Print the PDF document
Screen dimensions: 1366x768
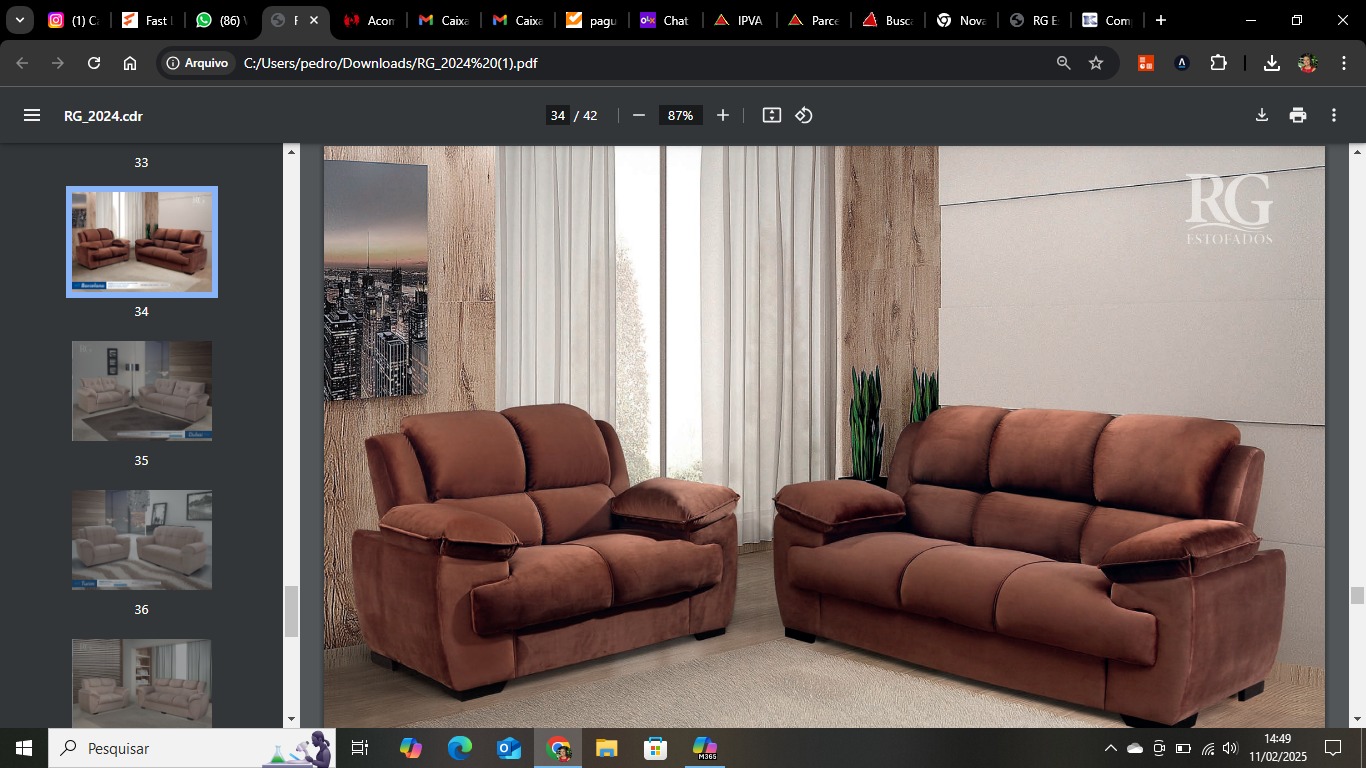point(1298,115)
